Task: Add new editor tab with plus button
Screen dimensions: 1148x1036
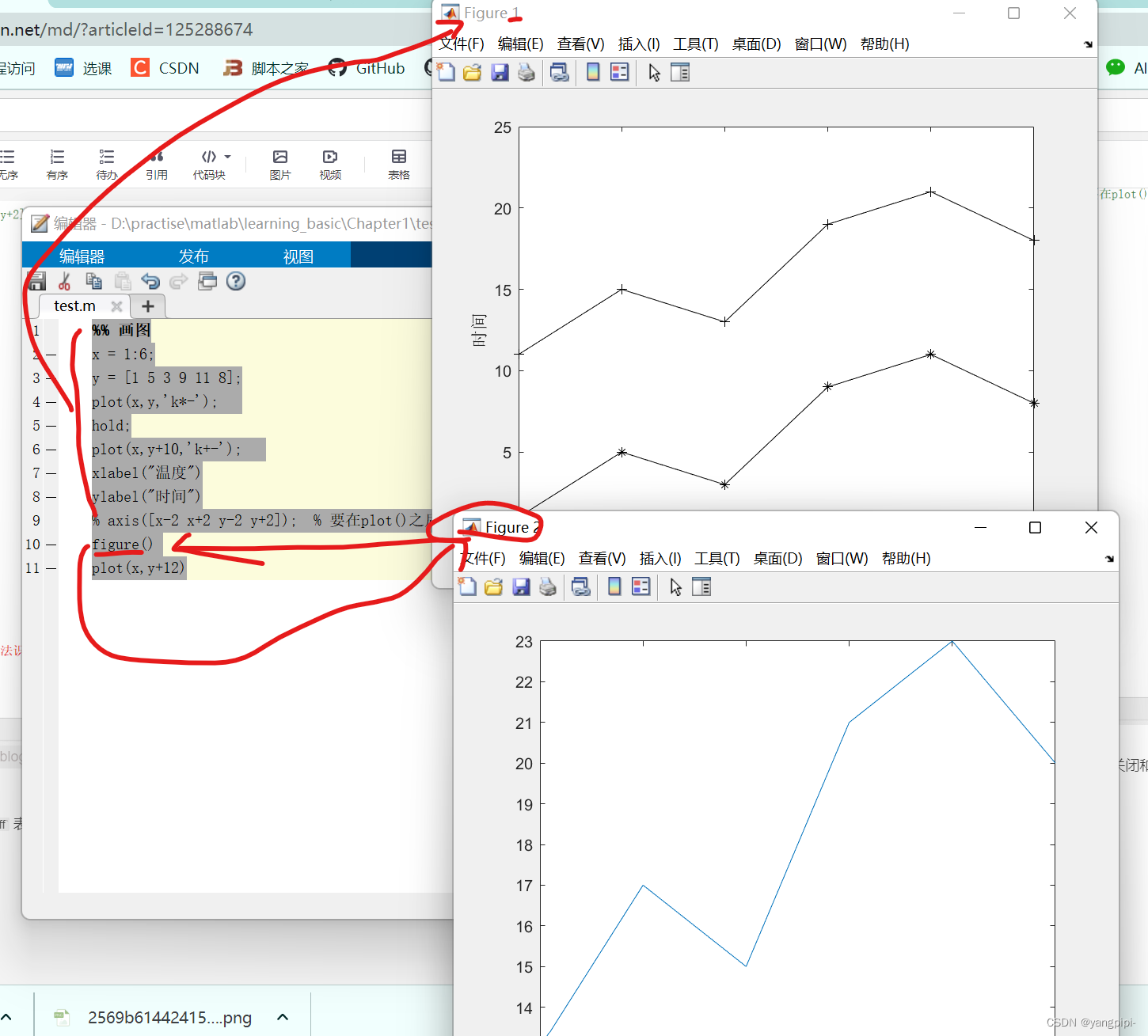Action: click(x=148, y=306)
